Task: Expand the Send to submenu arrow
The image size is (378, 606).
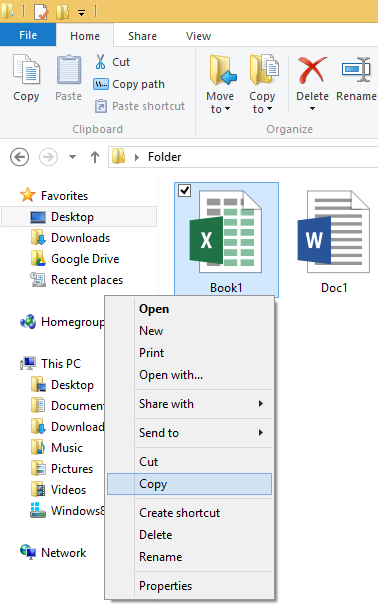Action: (261, 432)
